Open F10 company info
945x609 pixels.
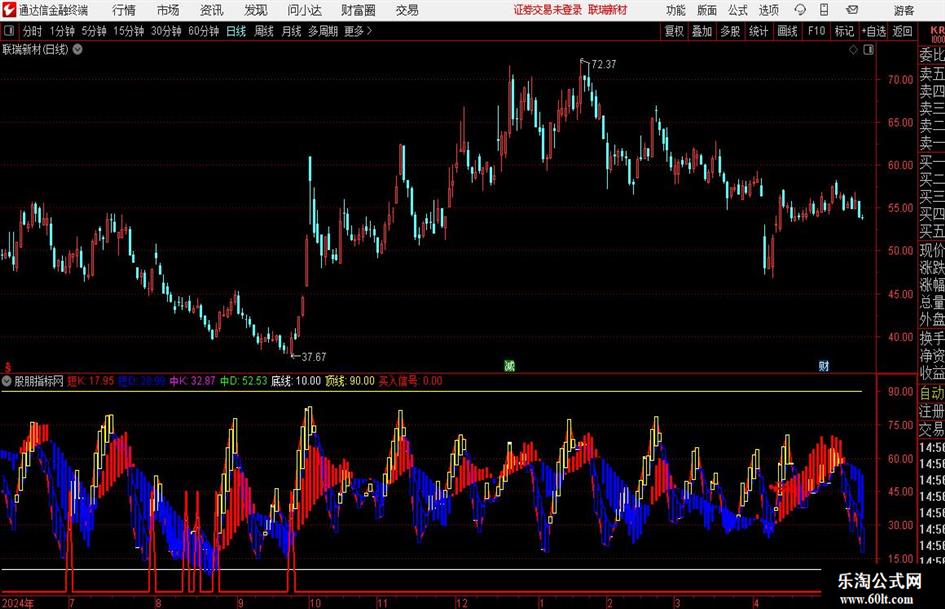(816, 31)
